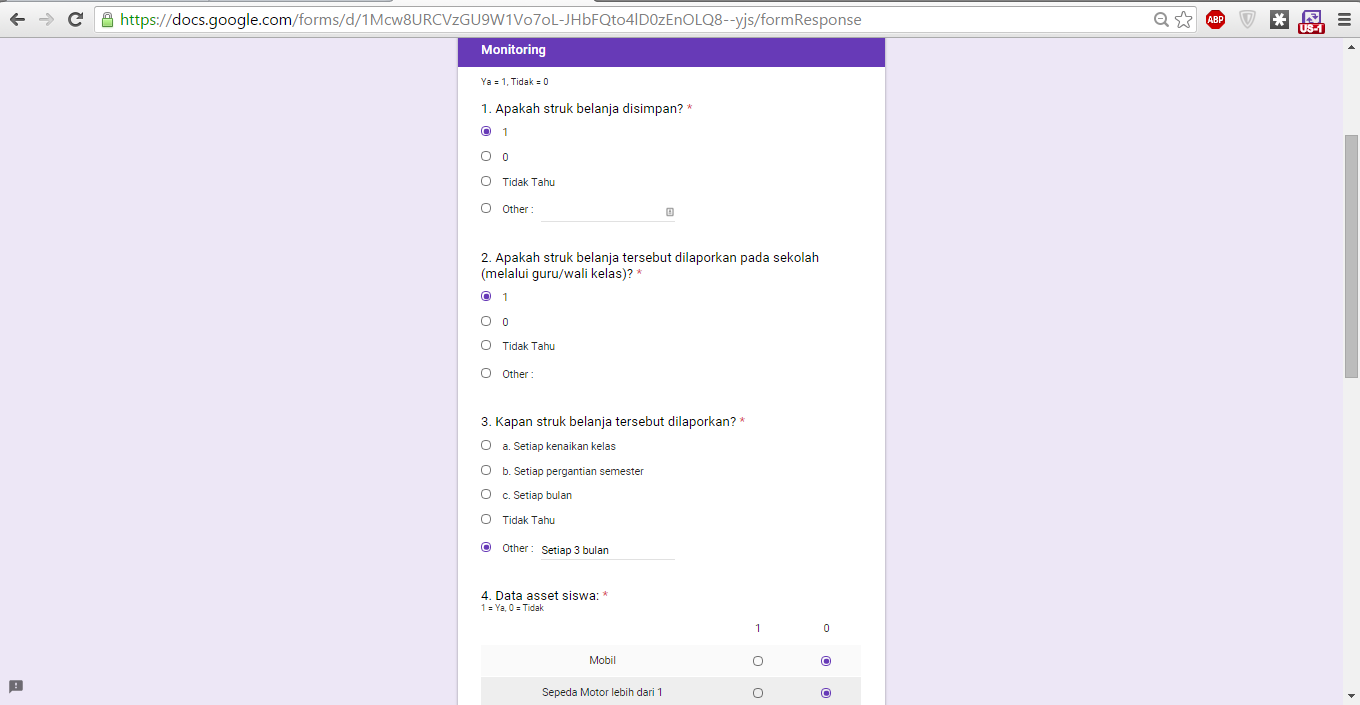1360x705 pixels.
Task: Mark Mobil as 1 in the asset grid
Action: click(x=758, y=661)
